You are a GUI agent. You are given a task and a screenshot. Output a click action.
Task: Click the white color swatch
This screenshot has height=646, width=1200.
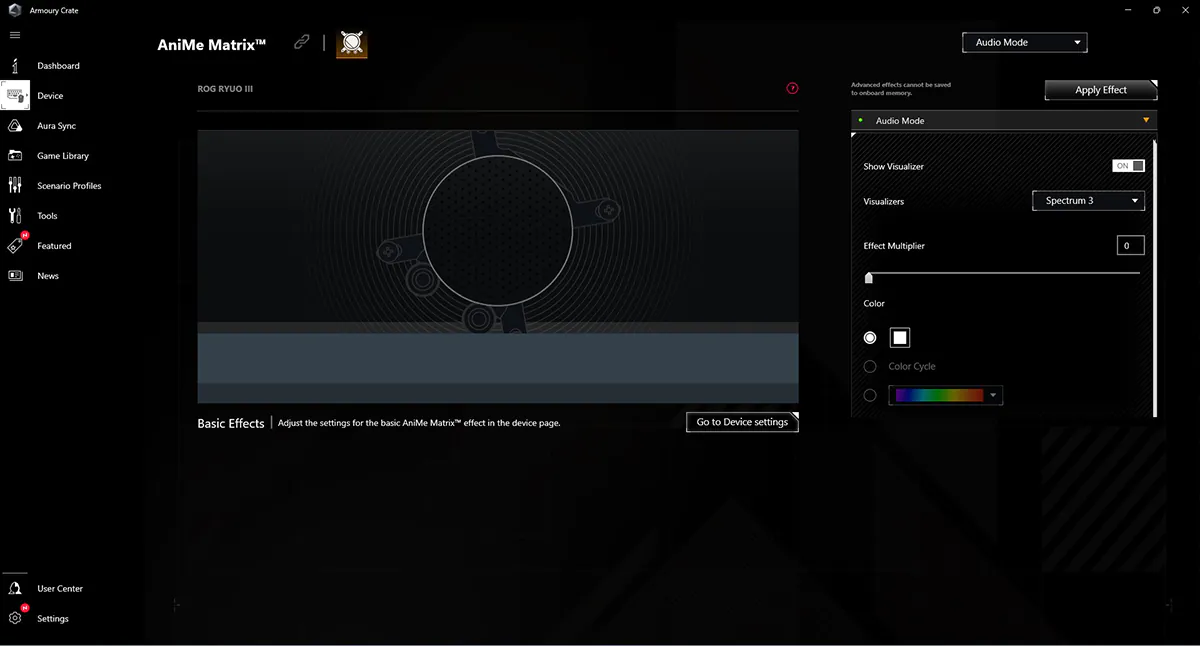pos(900,338)
